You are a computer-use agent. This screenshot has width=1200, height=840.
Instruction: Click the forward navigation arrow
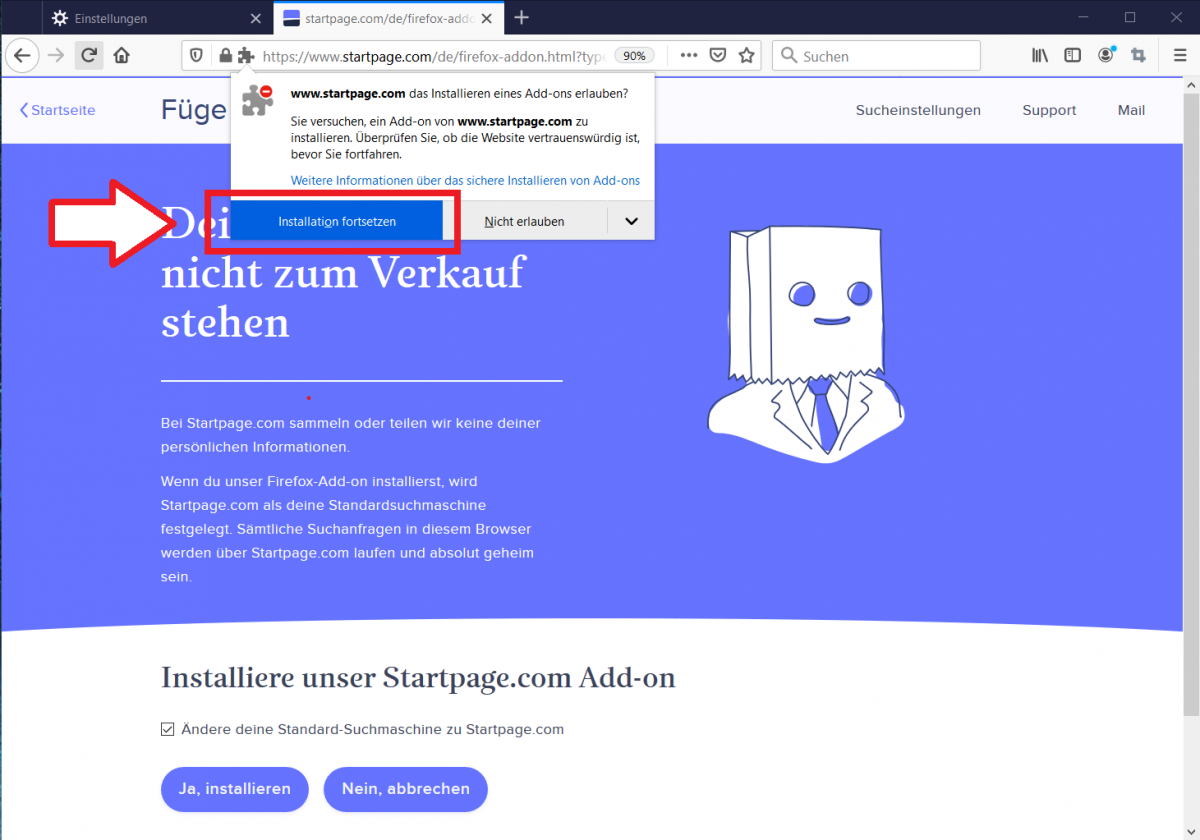click(56, 56)
